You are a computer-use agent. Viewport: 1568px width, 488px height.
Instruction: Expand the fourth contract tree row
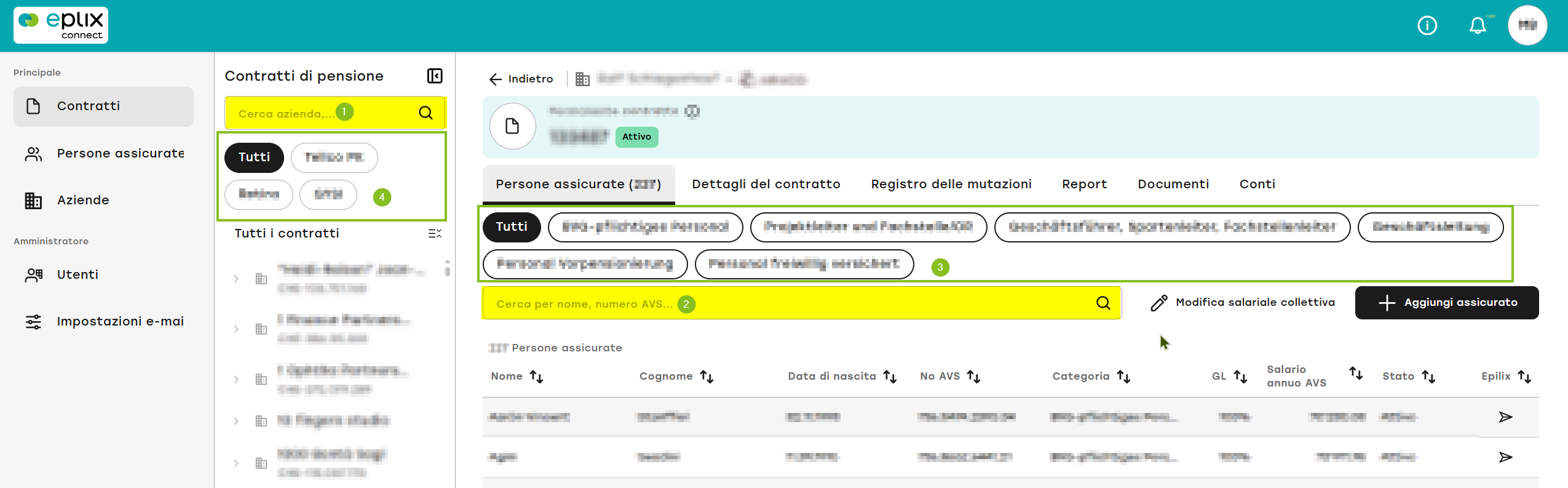(x=236, y=422)
